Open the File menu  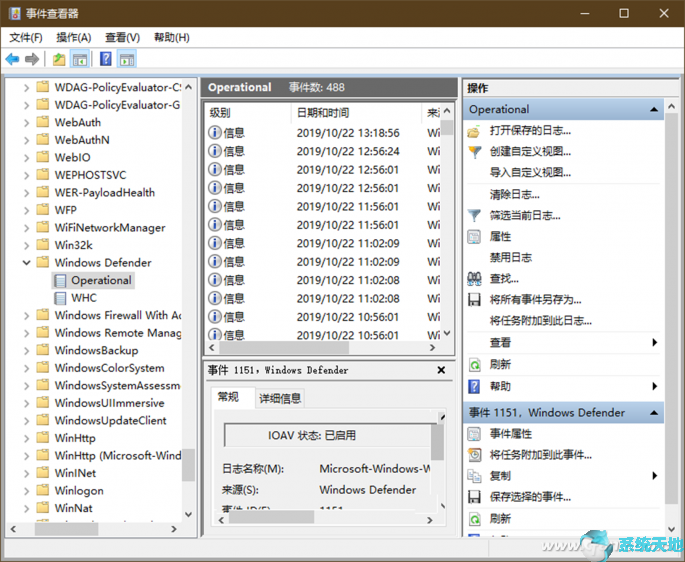[26, 38]
